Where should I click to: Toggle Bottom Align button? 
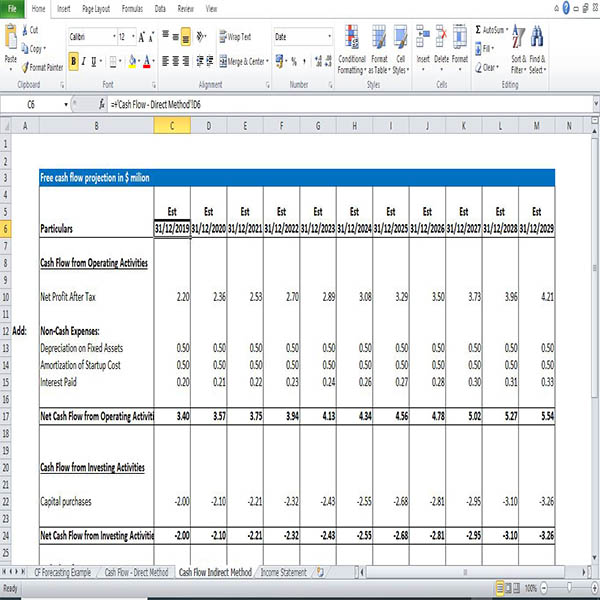[186, 37]
